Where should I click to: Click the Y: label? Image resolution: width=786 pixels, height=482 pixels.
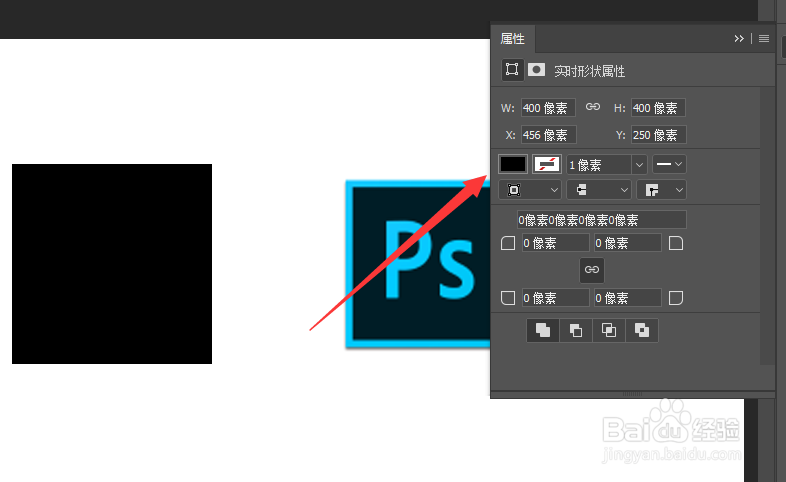tap(620, 135)
